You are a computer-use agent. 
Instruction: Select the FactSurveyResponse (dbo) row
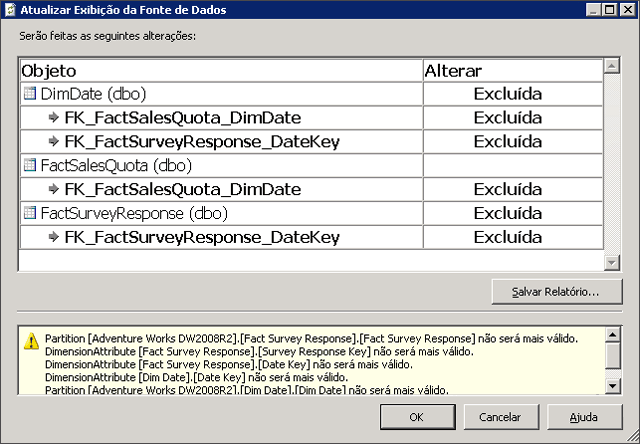pos(311,213)
